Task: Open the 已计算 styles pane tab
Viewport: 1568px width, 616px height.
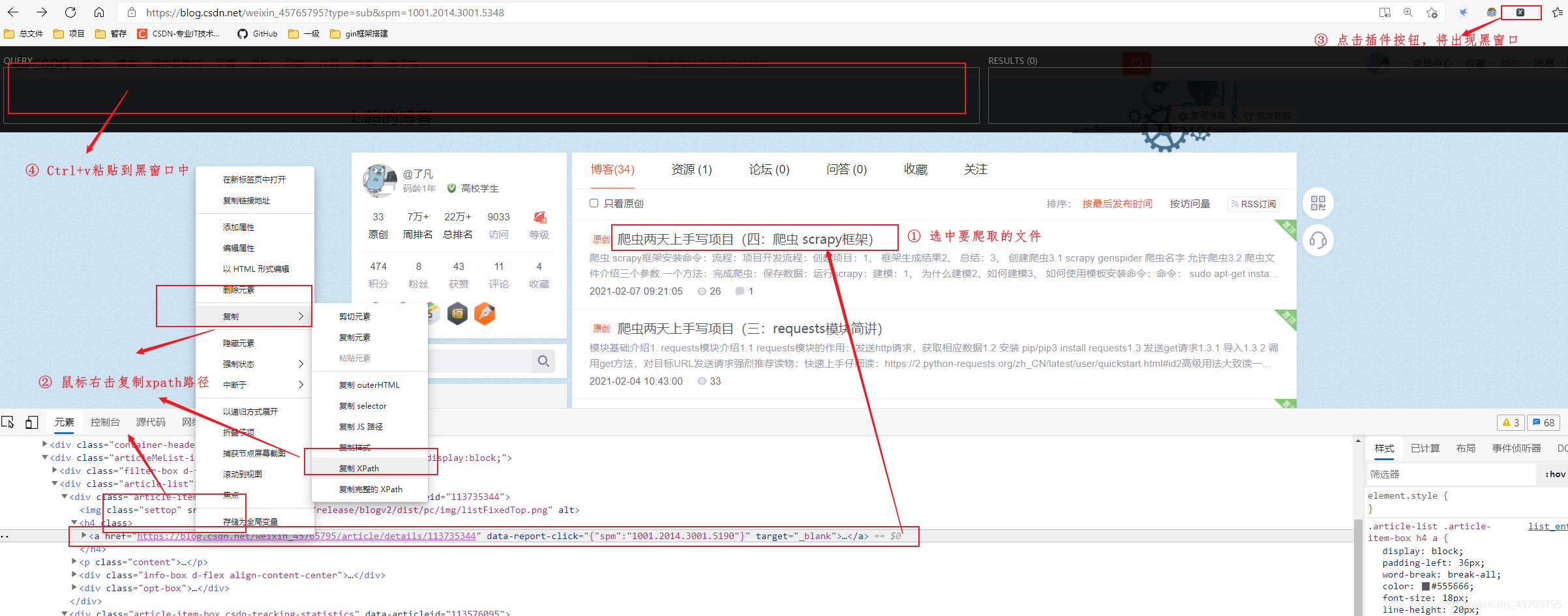Action: click(1425, 448)
